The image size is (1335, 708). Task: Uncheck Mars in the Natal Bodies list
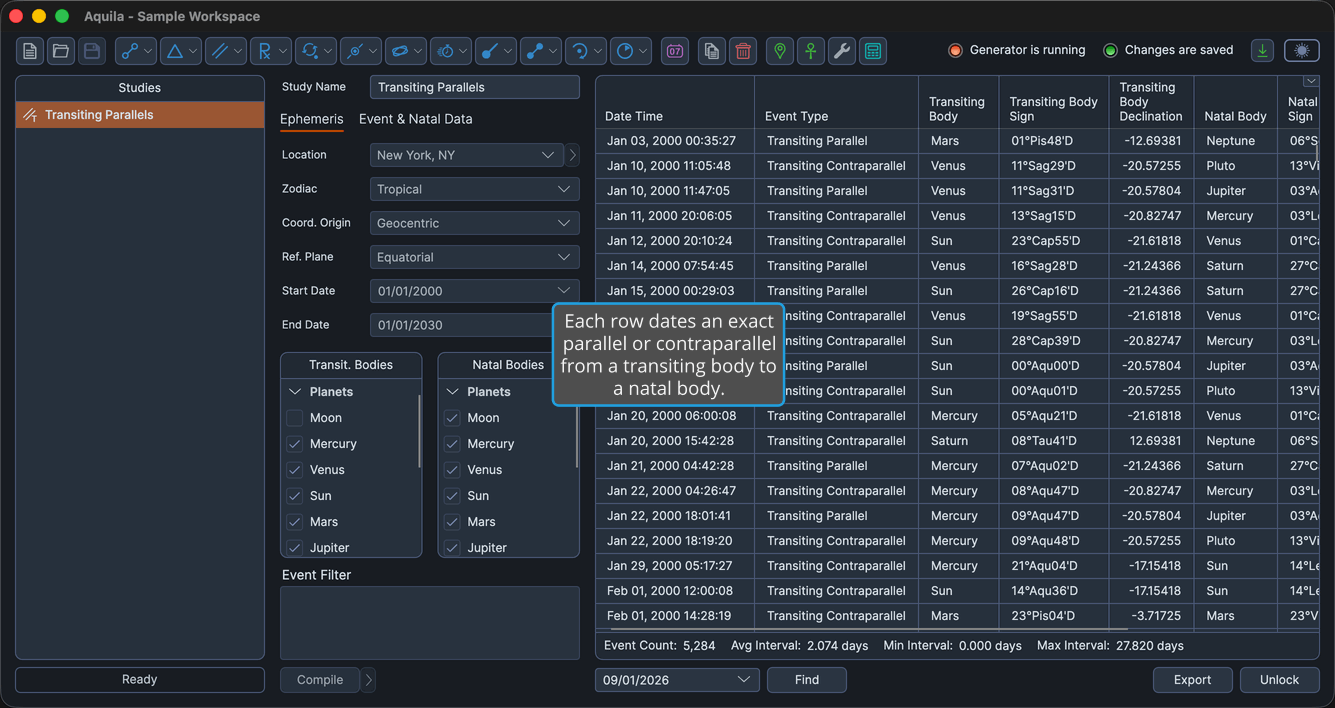click(x=452, y=522)
